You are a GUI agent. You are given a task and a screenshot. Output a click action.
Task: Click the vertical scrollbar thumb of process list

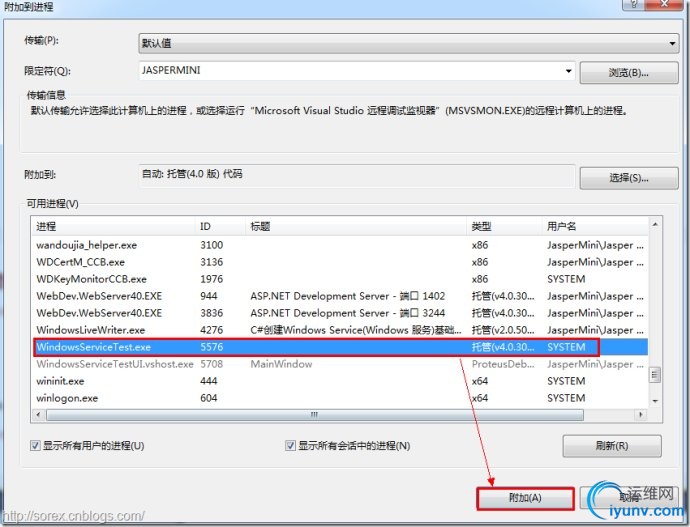point(655,375)
